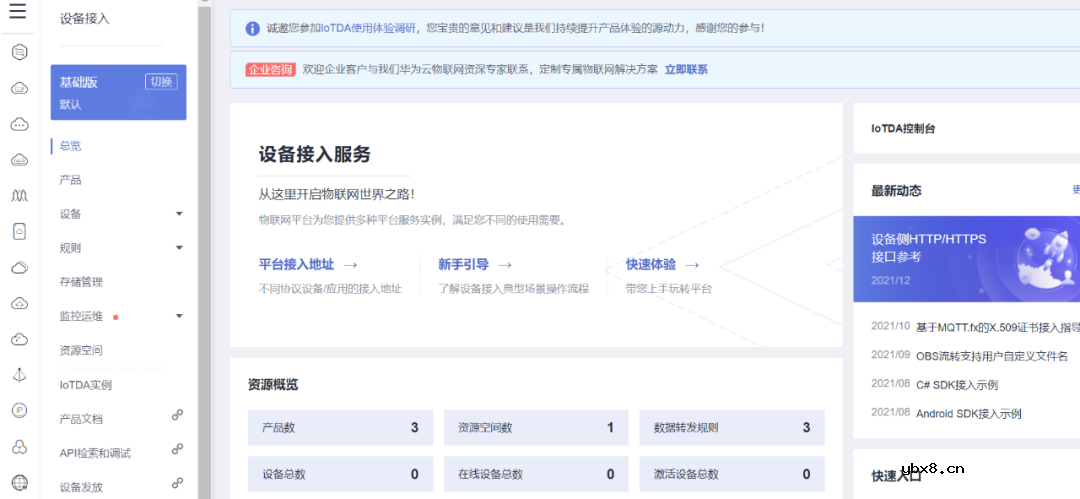The image size is (1080, 499).
Task: Click the 最新动态 heading
Action: click(896, 191)
